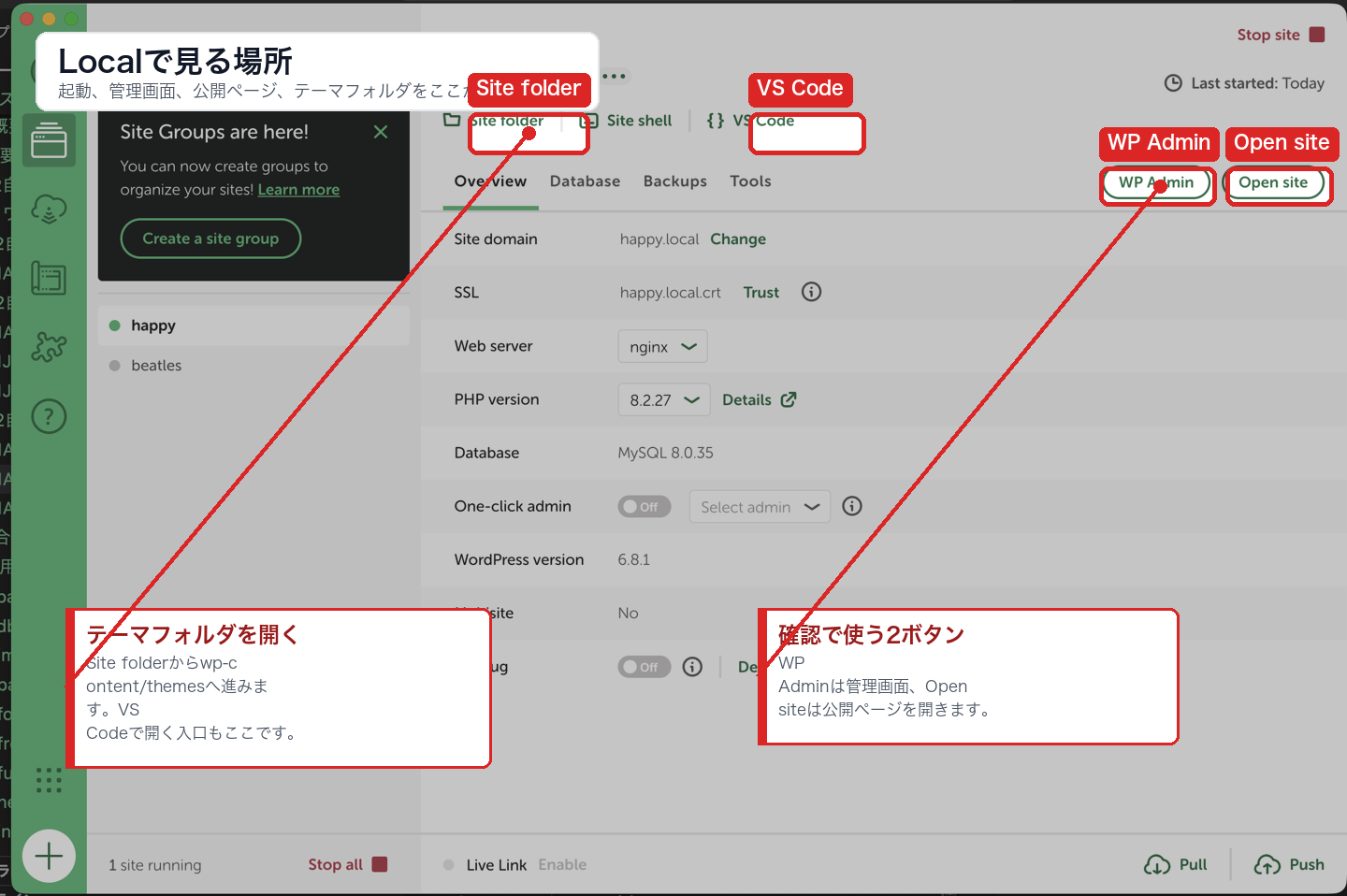
Task: Select the happy site in list
Action: (x=253, y=325)
